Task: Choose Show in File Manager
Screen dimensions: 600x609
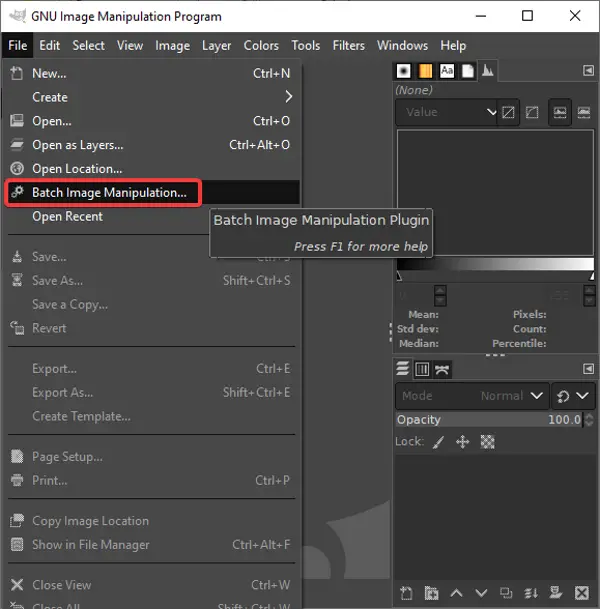Action: (x=151, y=545)
